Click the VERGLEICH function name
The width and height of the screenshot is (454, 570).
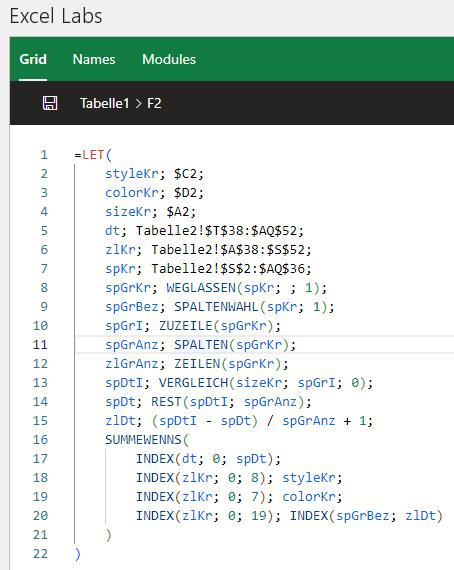(193, 383)
